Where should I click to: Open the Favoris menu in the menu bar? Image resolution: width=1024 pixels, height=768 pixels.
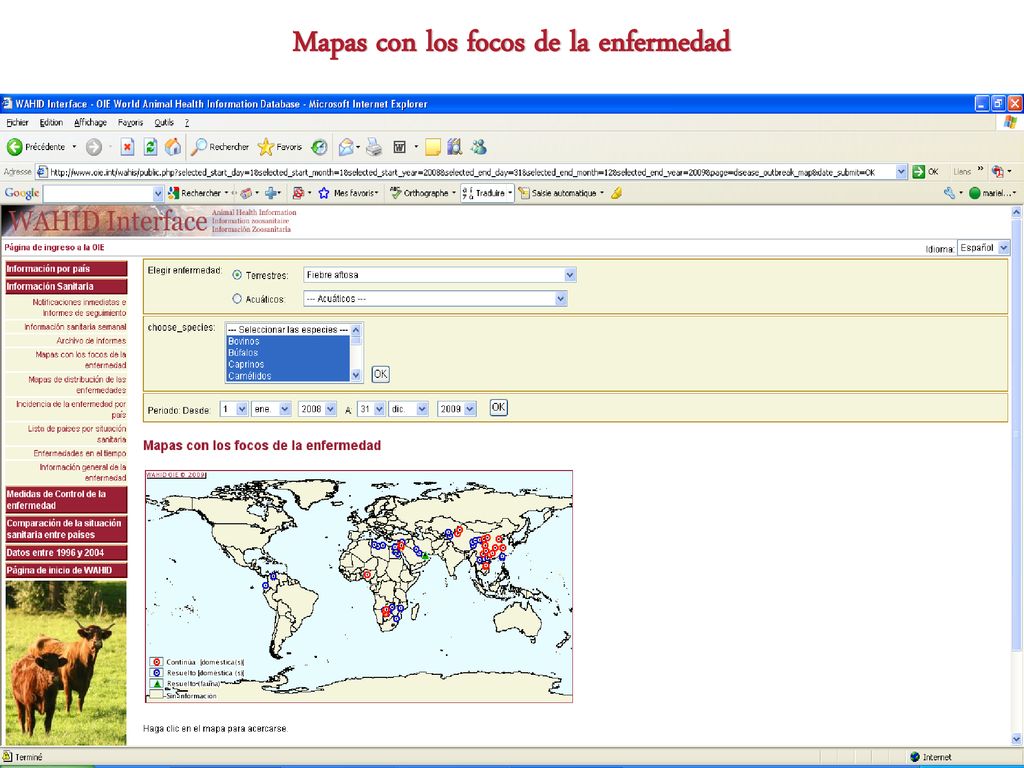coord(130,123)
